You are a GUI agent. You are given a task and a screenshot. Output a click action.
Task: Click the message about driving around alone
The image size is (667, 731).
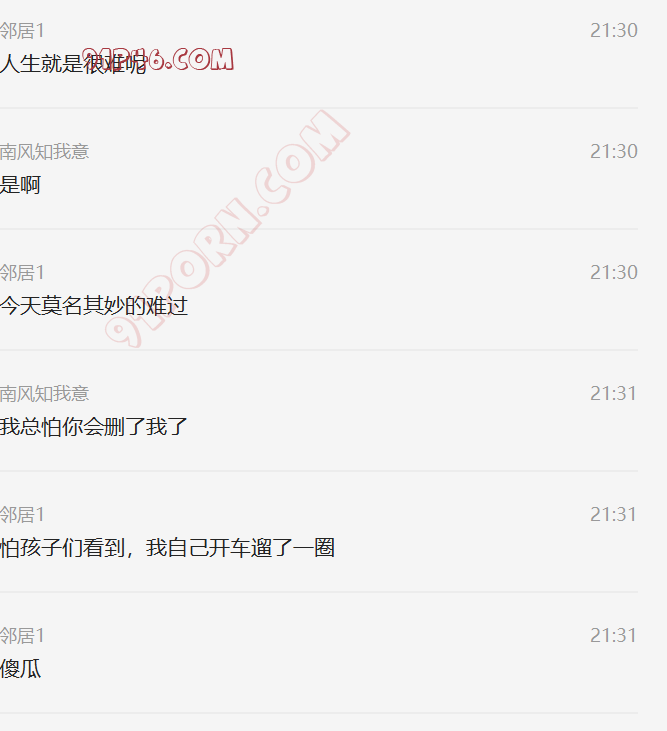tap(167, 548)
